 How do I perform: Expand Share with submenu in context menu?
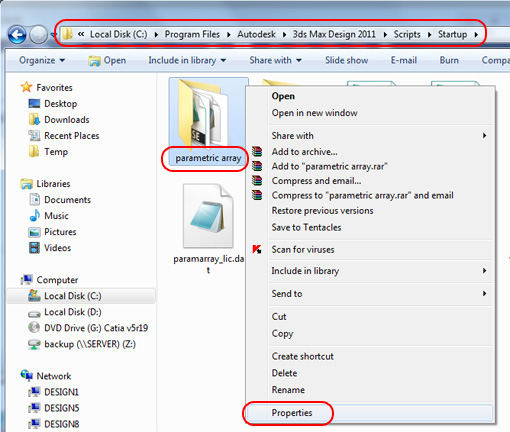pos(485,135)
